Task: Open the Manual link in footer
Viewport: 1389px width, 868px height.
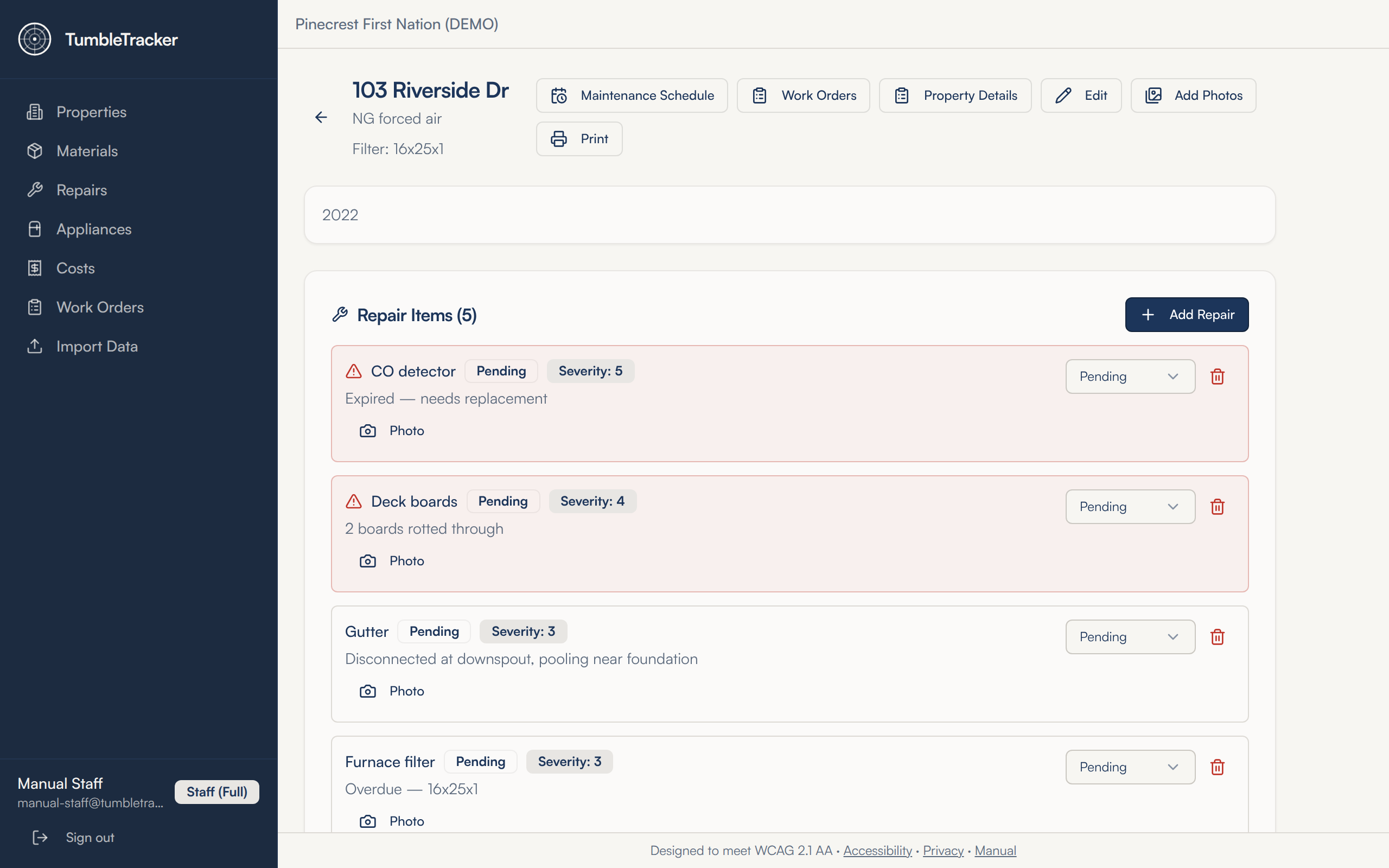Action: [x=995, y=851]
